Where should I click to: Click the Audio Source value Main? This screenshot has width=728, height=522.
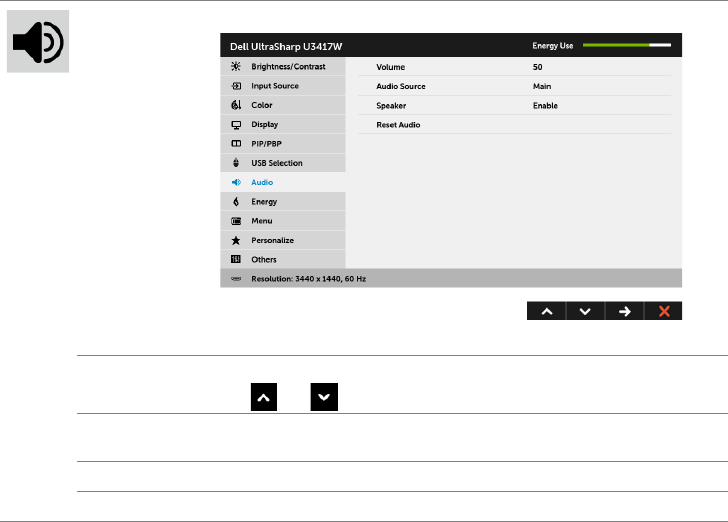tap(542, 86)
